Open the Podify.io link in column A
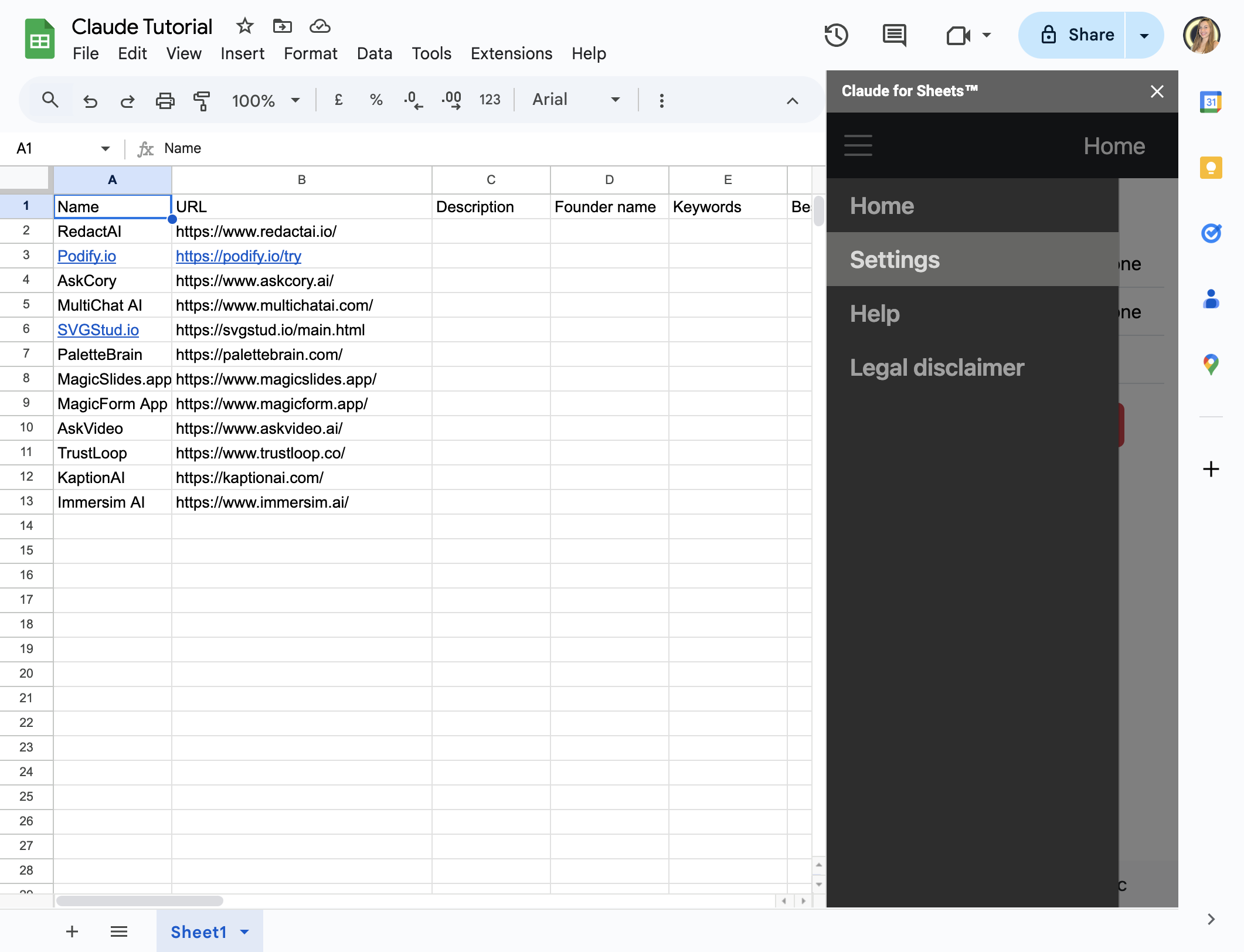The height and width of the screenshot is (952, 1244). tap(87, 256)
